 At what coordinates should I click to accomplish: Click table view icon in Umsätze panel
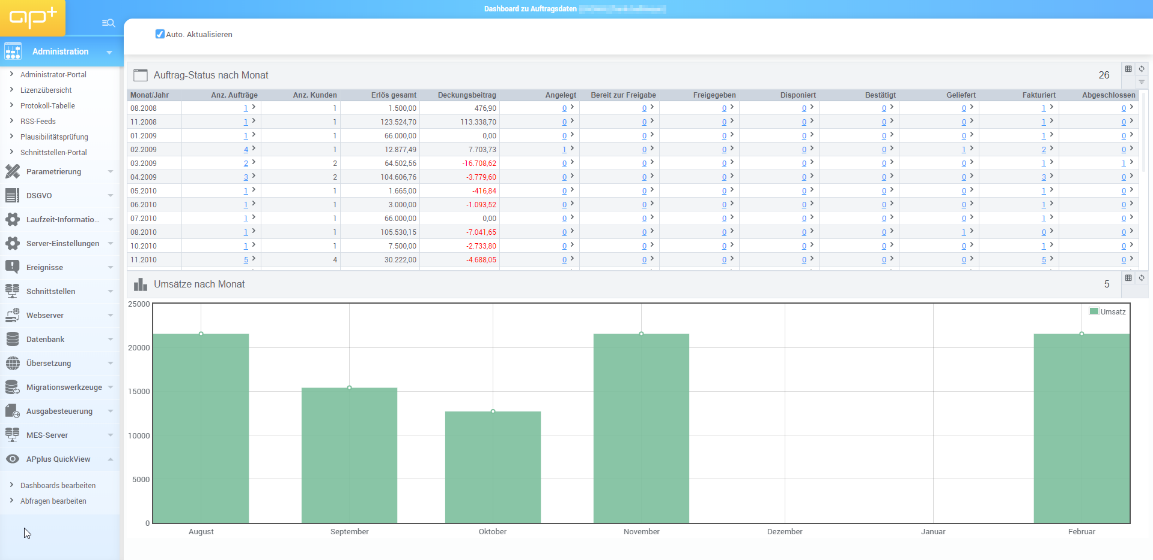tap(1129, 278)
